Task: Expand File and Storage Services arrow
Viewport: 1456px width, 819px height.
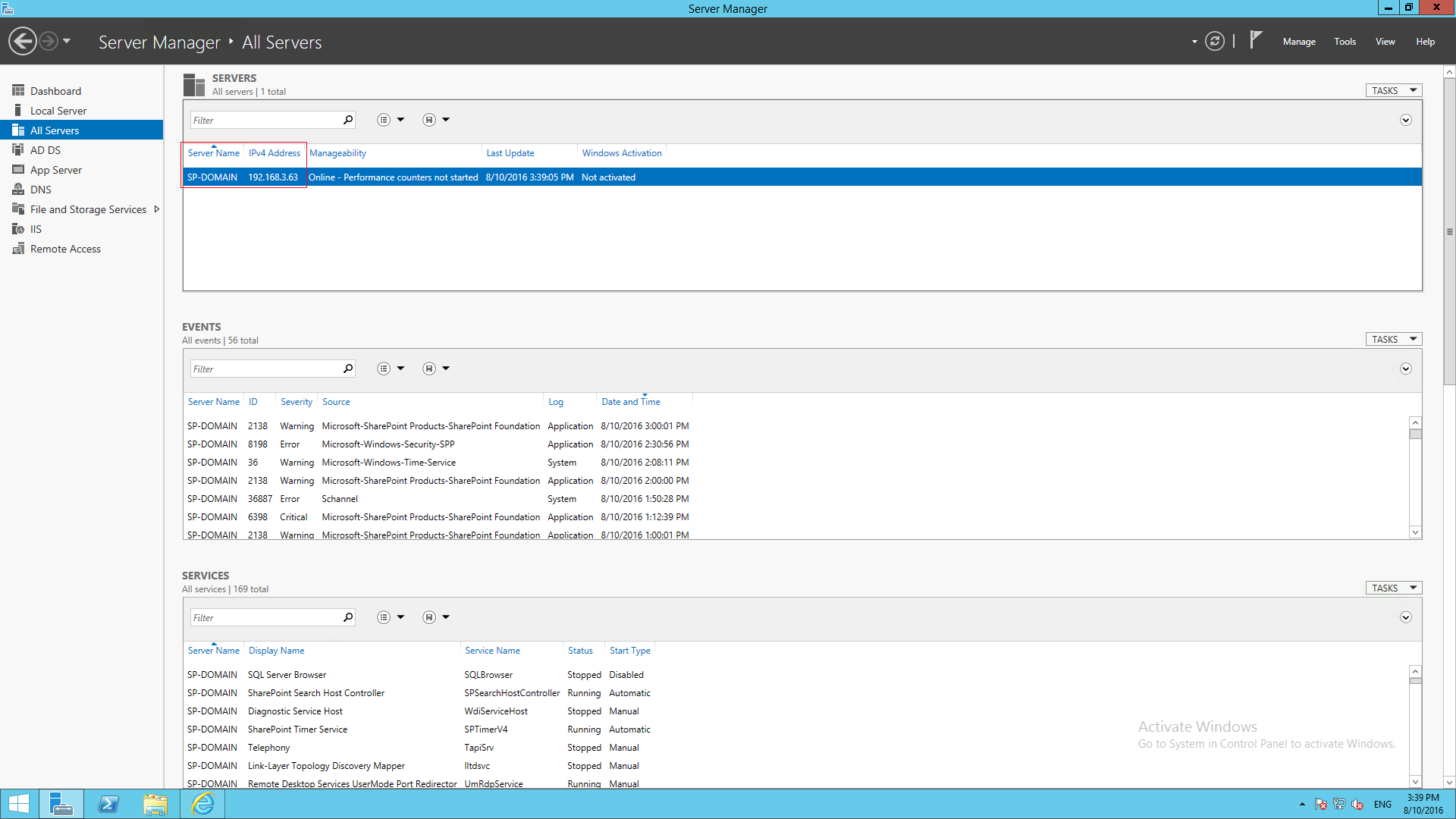Action: [157, 209]
